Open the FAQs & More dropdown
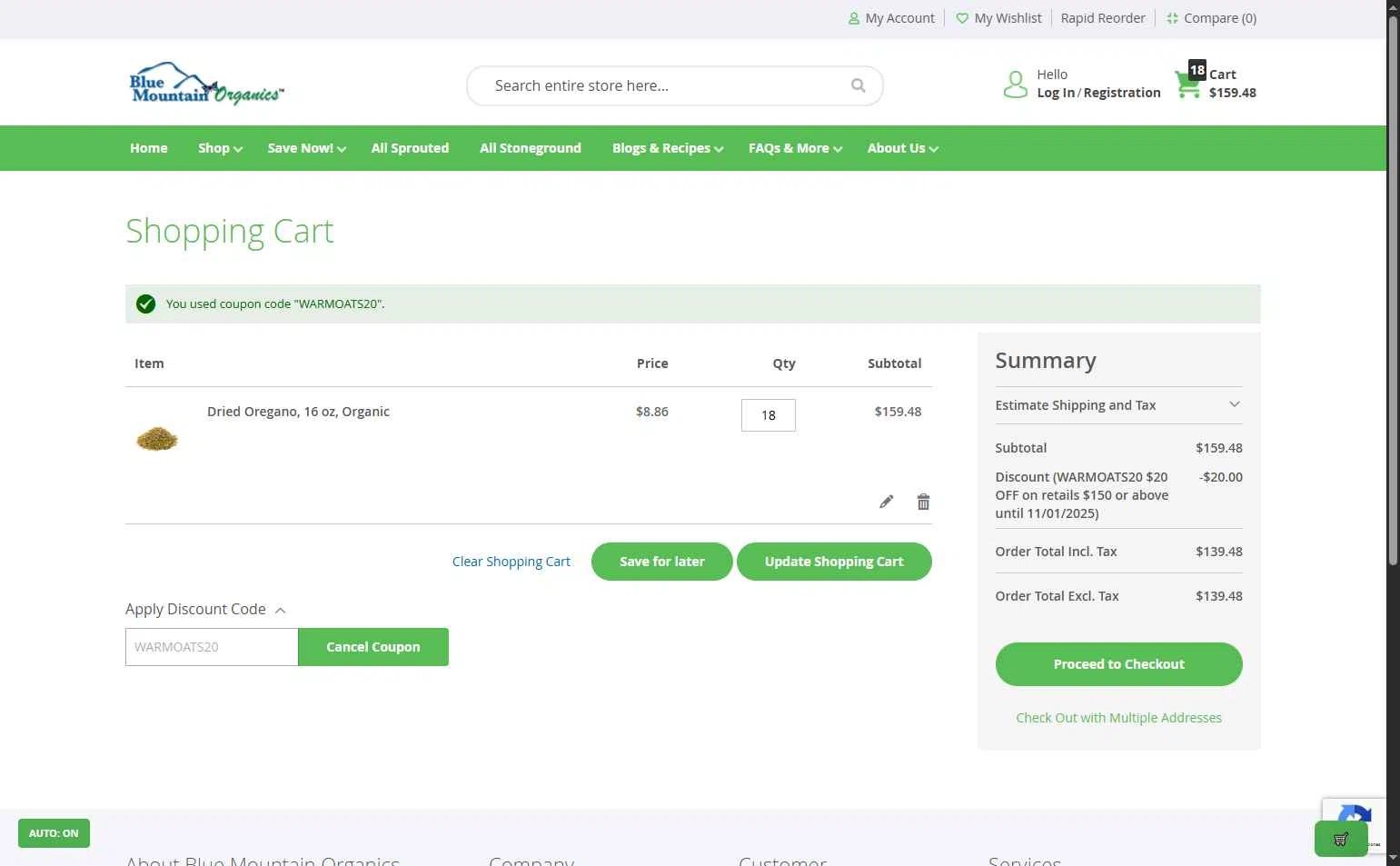 pos(795,148)
